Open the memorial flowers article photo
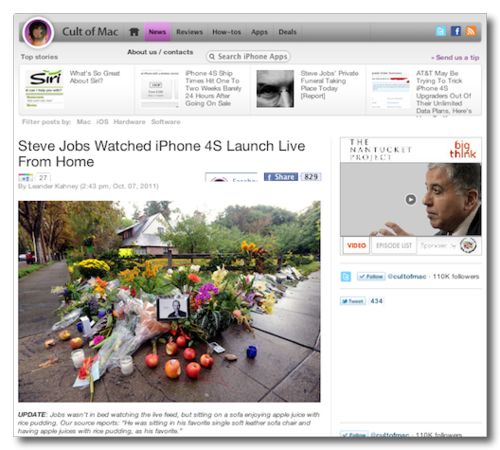500x450 pixels. pos(169,301)
